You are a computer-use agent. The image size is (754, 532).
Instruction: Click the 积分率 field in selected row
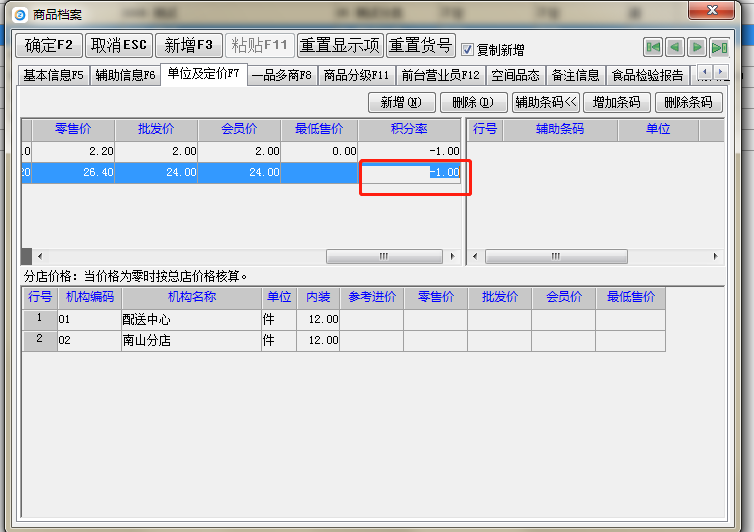coord(412,172)
